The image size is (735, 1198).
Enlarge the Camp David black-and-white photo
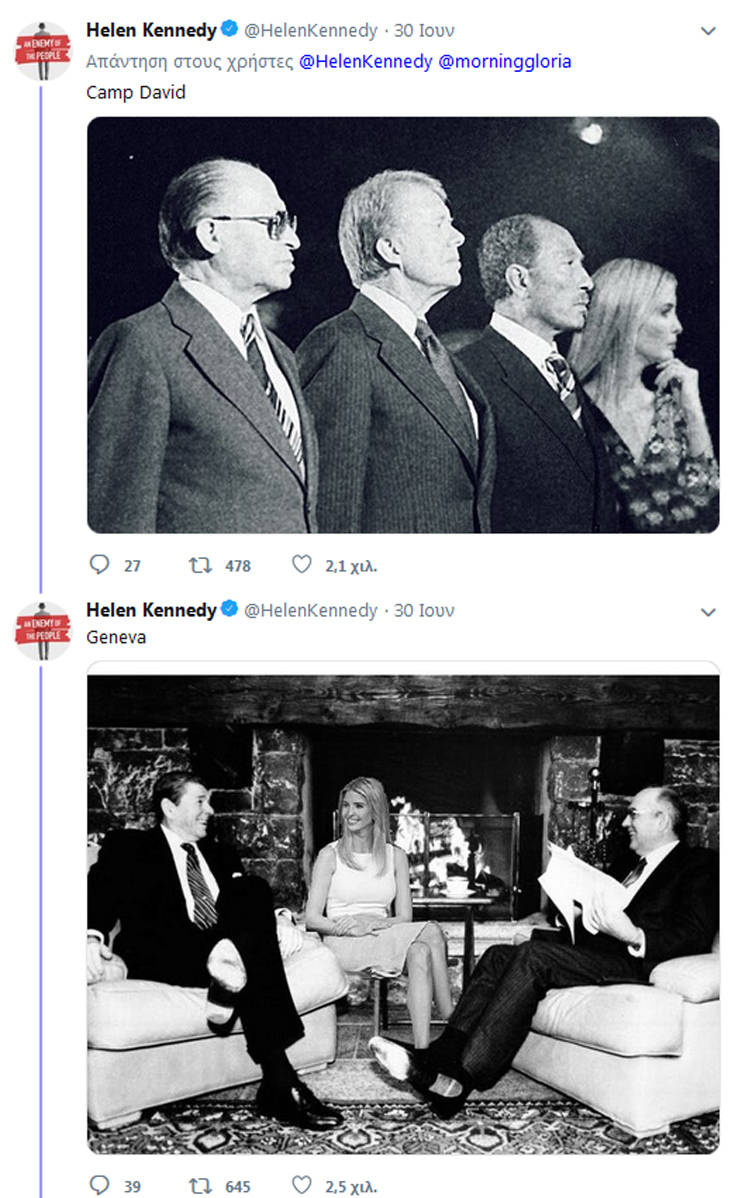(403, 325)
